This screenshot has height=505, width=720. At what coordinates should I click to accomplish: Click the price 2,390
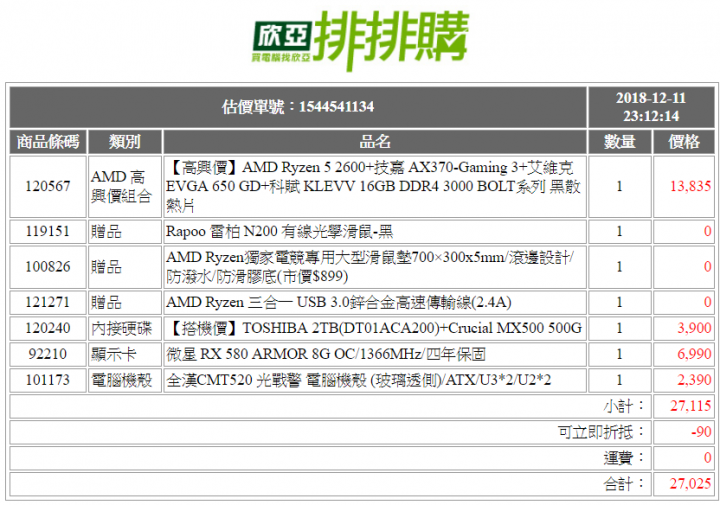click(x=694, y=380)
